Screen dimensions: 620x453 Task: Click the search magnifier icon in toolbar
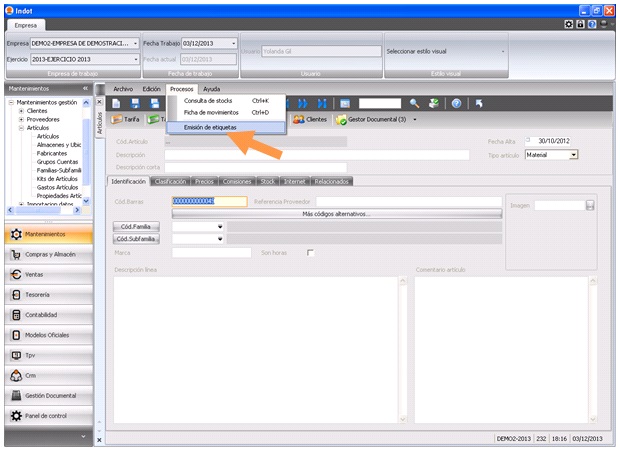(414, 103)
